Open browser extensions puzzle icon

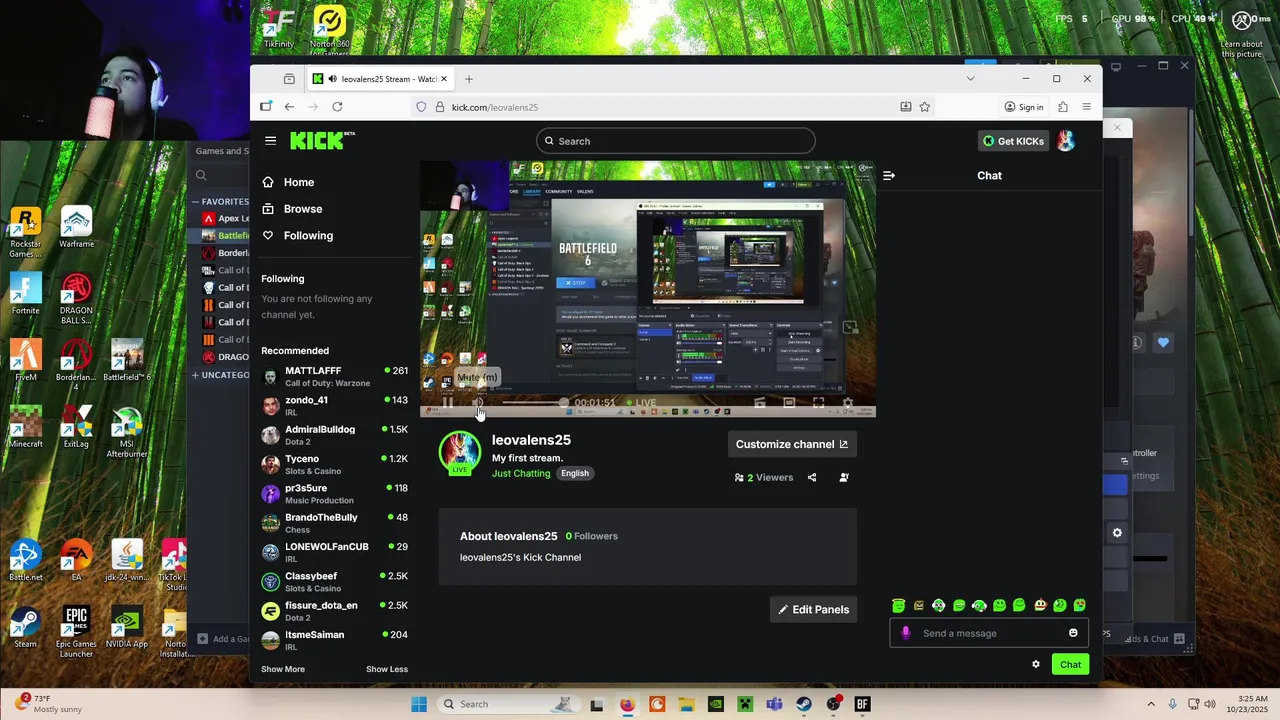click(x=1063, y=107)
